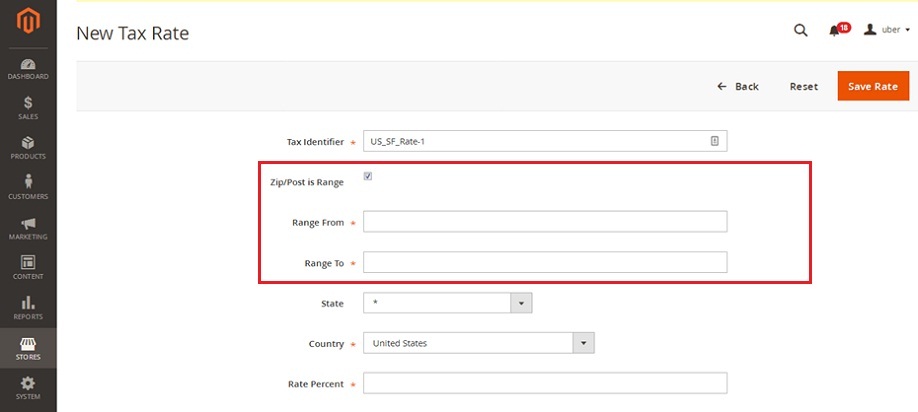
Task: Open the System gear icon
Action: click(x=28, y=383)
